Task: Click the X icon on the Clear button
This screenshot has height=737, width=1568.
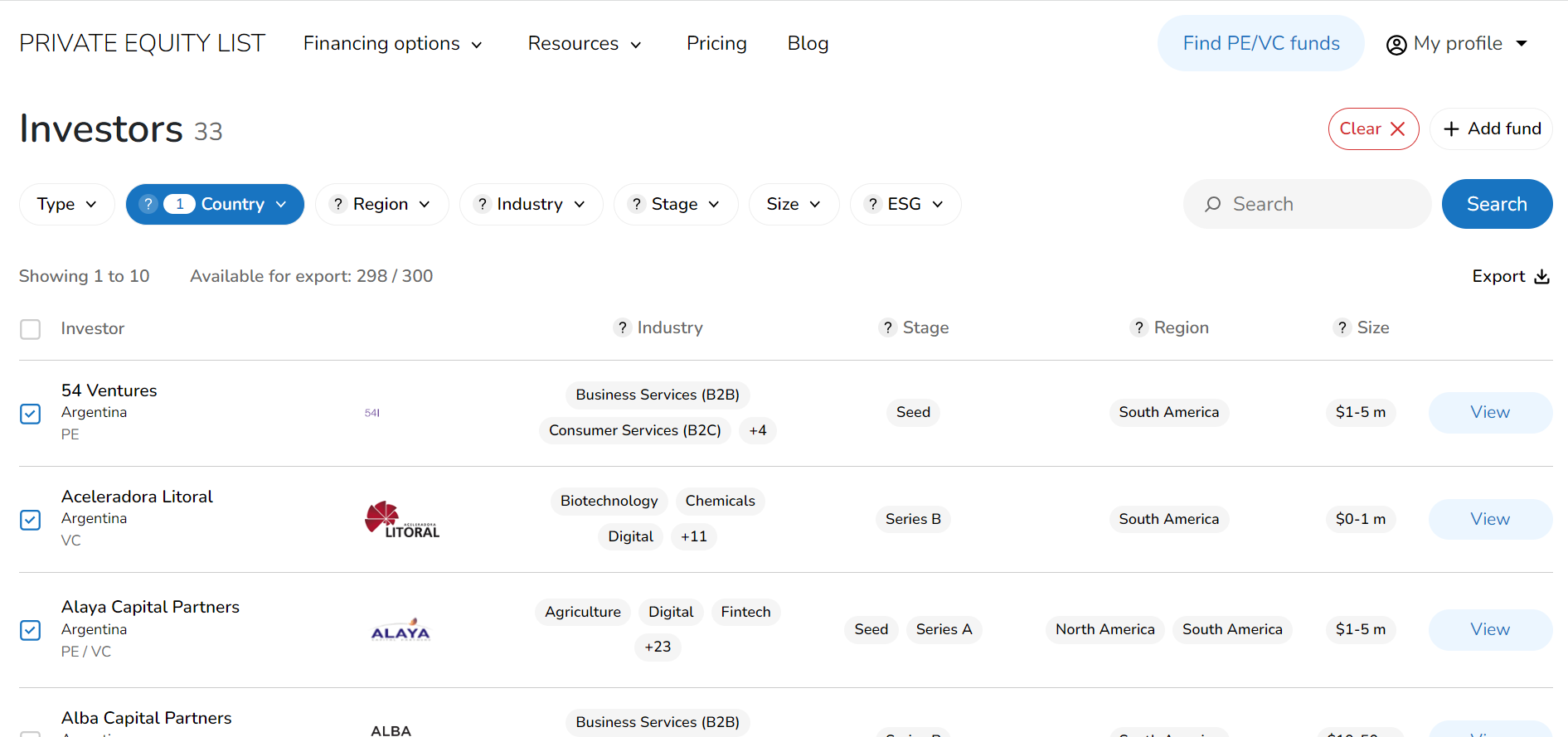Action: coord(1398,129)
